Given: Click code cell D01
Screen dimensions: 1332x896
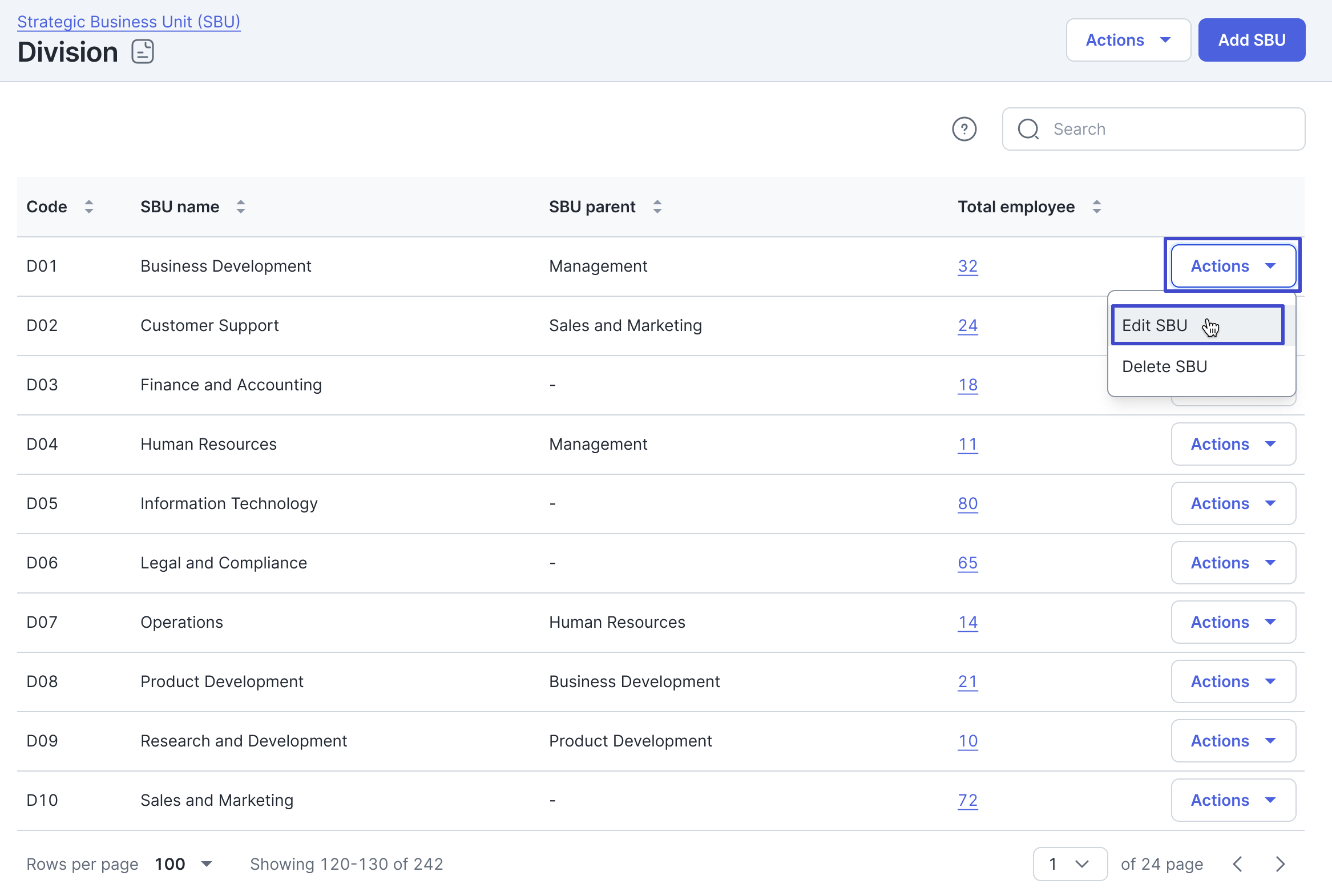Looking at the screenshot, I should 42,267.
